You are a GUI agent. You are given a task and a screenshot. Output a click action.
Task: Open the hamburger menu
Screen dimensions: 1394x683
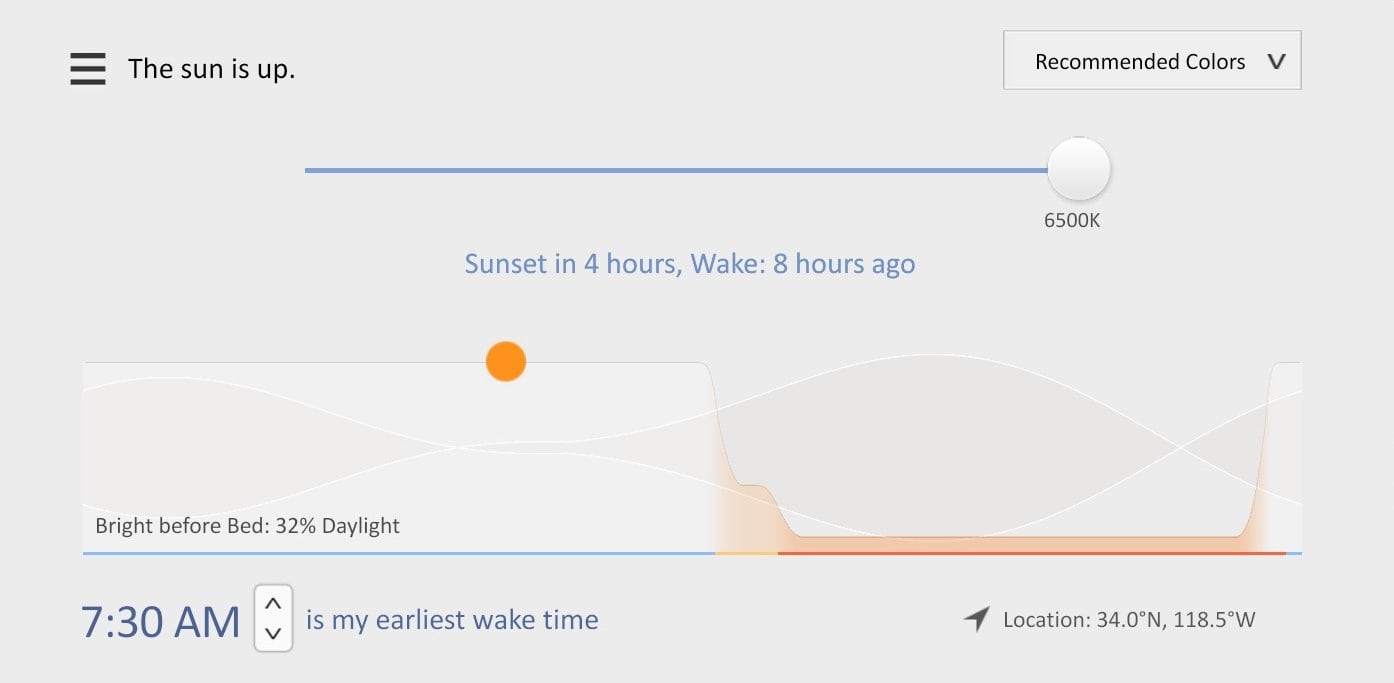coord(88,68)
